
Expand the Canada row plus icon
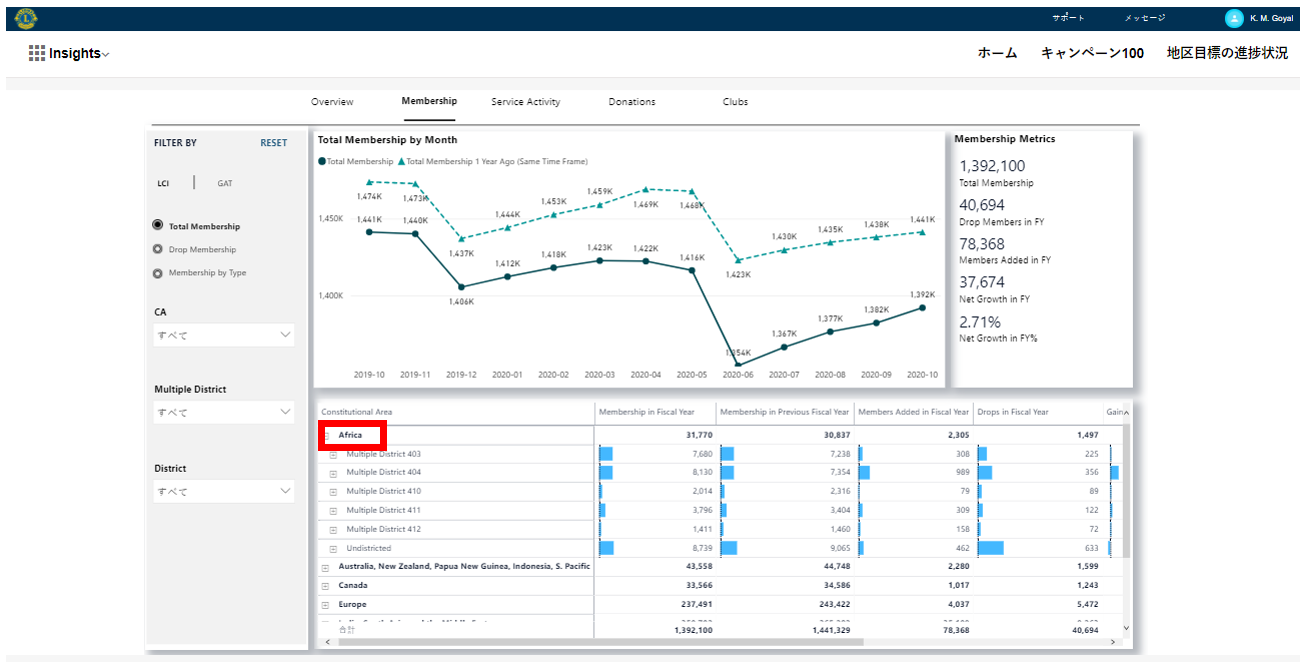(x=325, y=586)
